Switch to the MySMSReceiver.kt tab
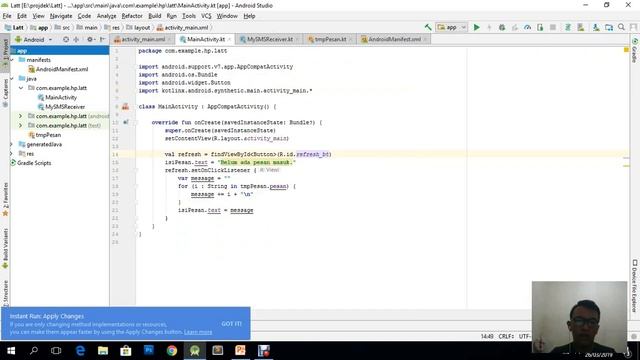 (269, 39)
